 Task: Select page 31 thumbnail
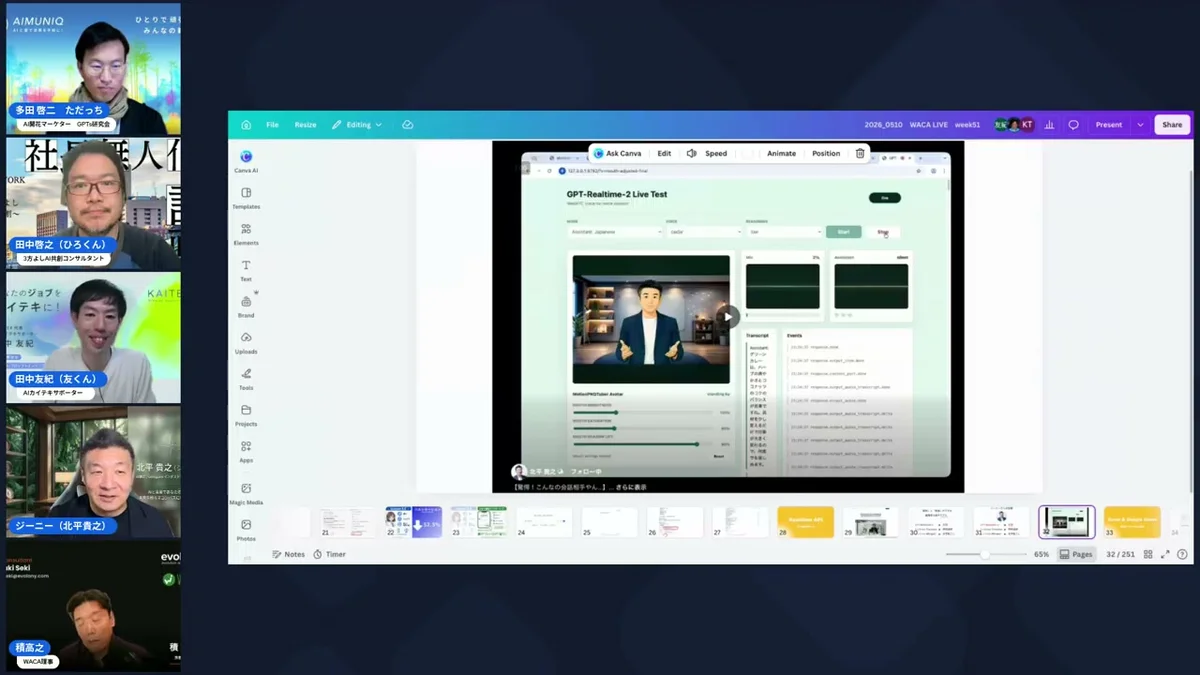[1002, 522]
